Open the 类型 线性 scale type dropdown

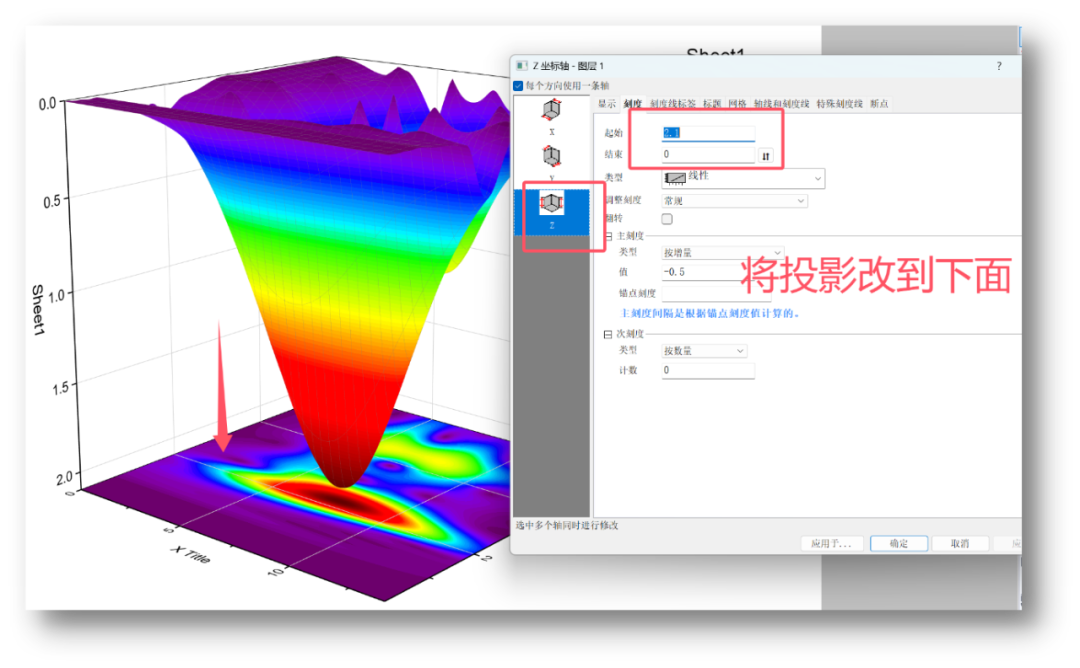pyautogui.click(x=742, y=178)
